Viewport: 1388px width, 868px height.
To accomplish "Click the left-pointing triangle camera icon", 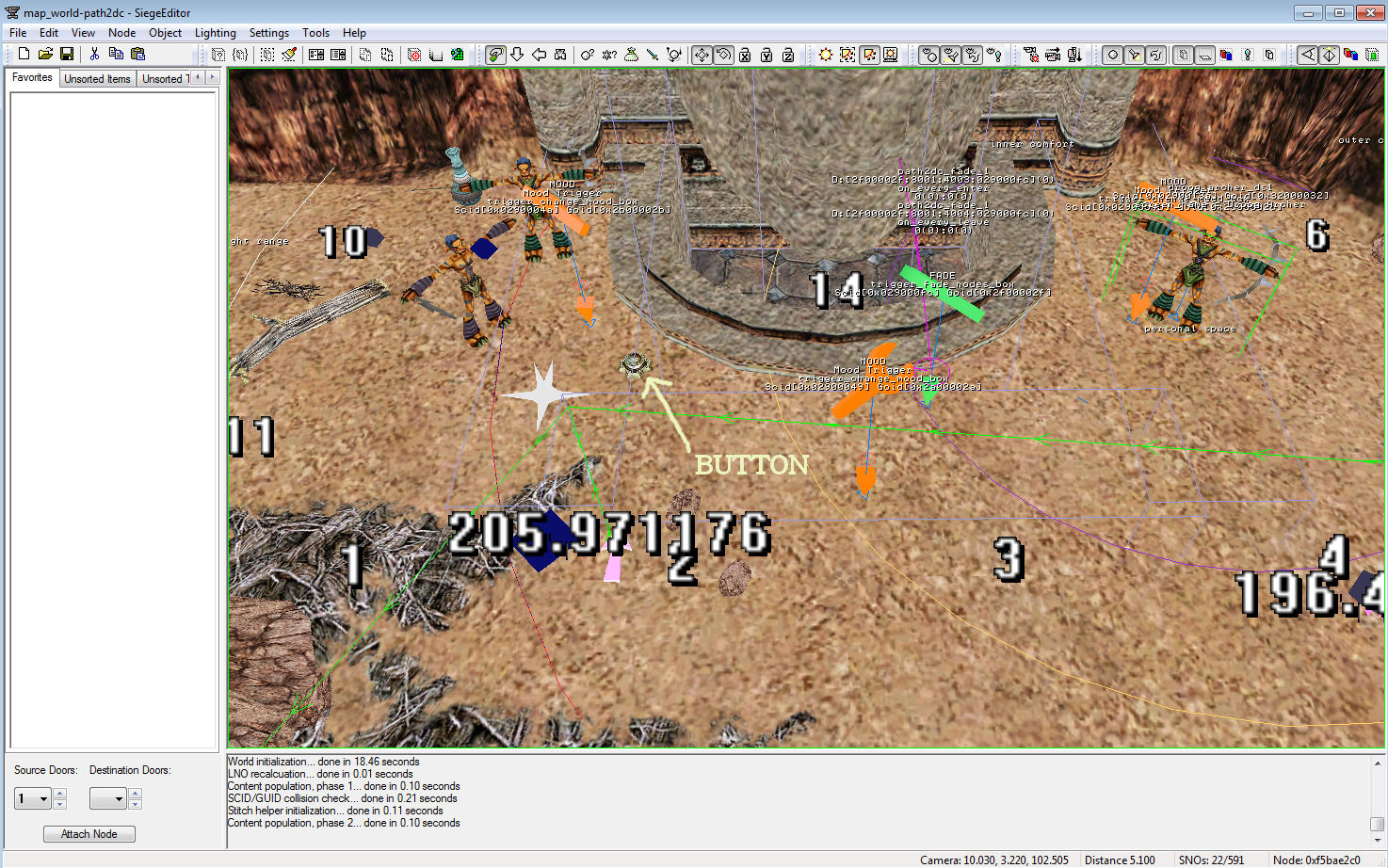I will [1307, 55].
